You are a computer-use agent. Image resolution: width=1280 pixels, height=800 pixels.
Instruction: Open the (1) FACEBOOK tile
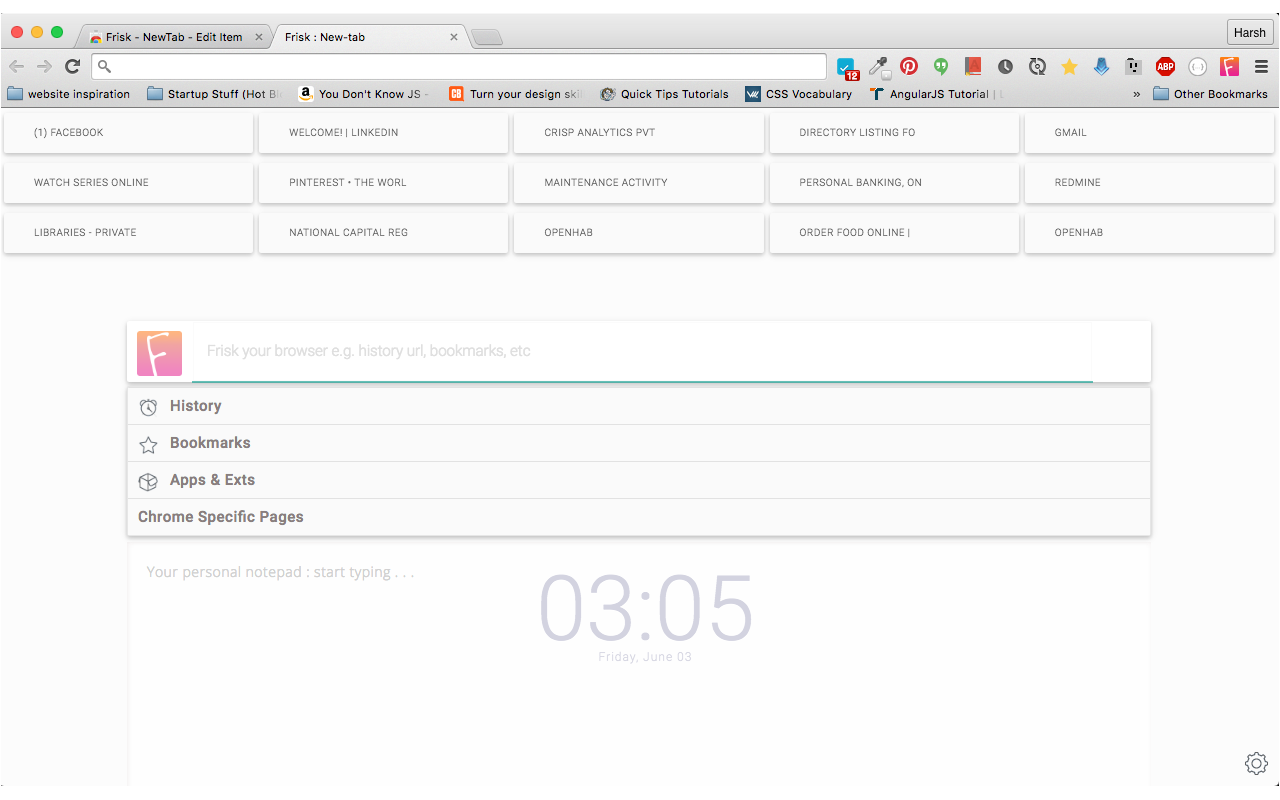click(128, 133)
